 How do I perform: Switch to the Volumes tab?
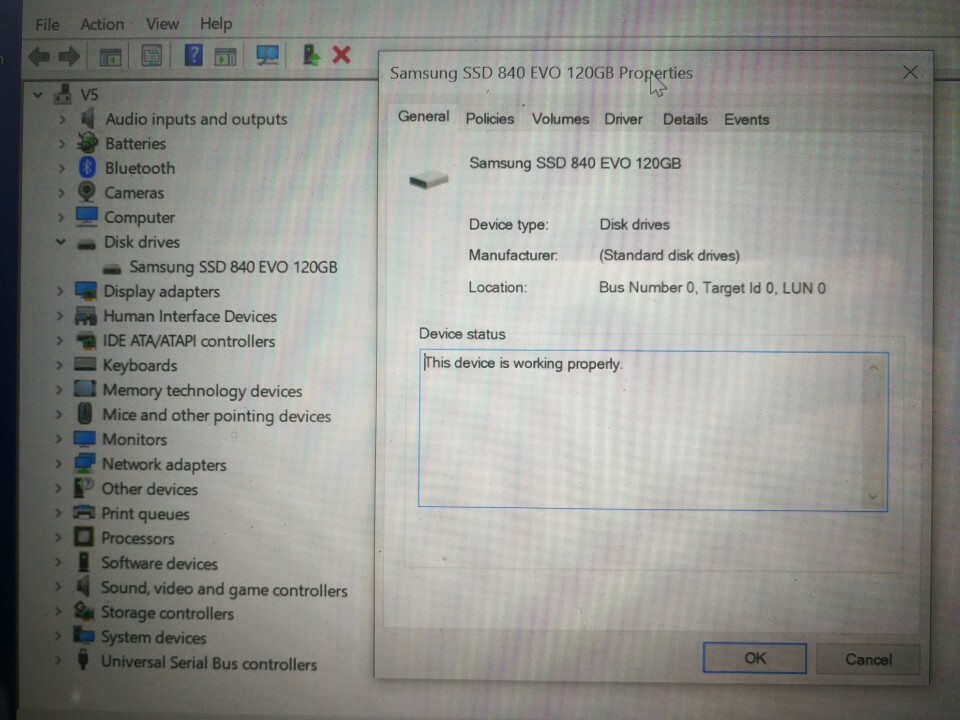560,119
